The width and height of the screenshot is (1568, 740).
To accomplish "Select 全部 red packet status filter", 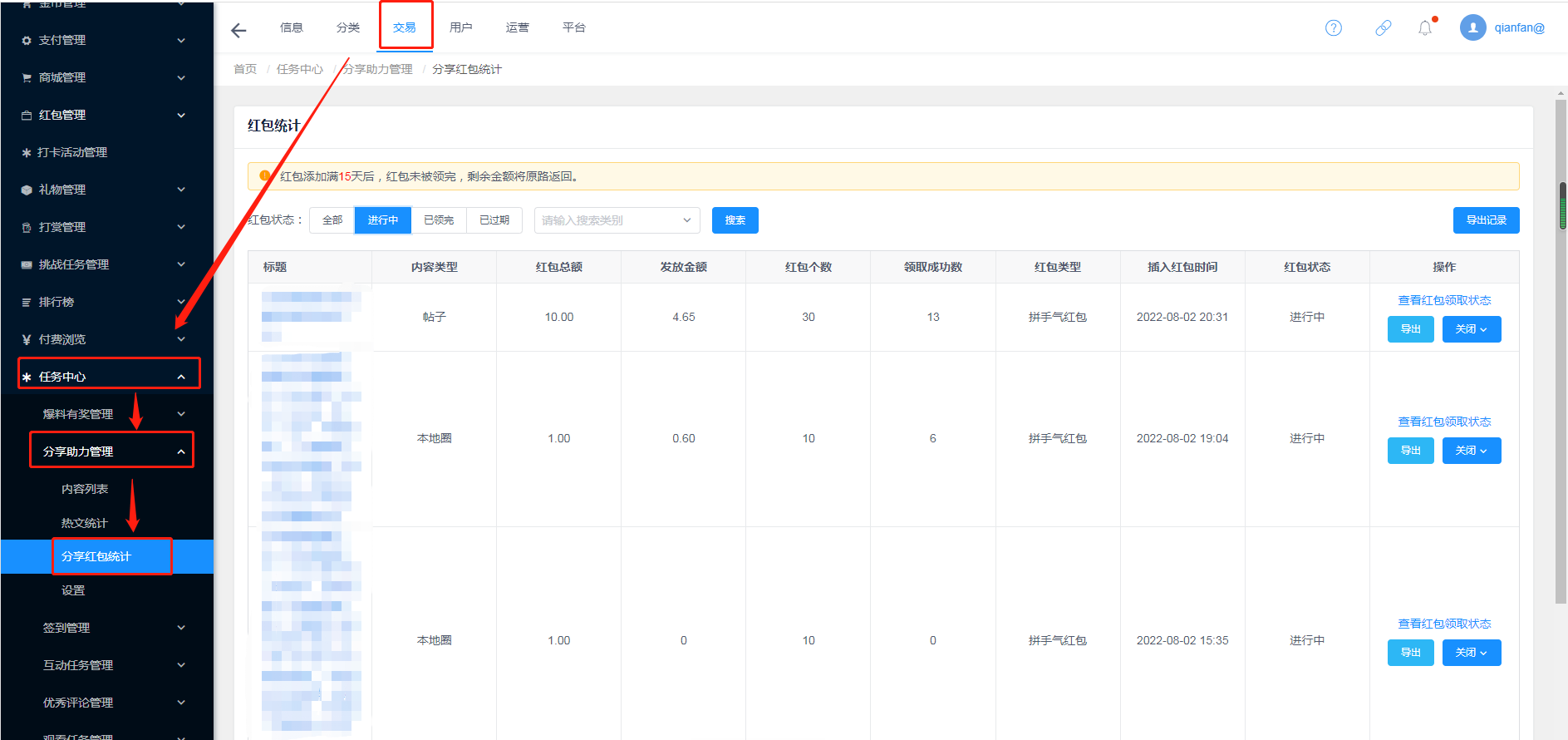I will pyautogui.click(x=332, y=220).
